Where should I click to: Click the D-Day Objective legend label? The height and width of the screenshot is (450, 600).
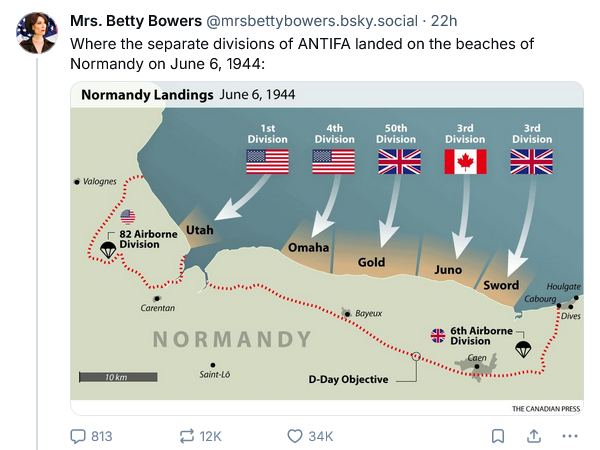click(347, 379)
